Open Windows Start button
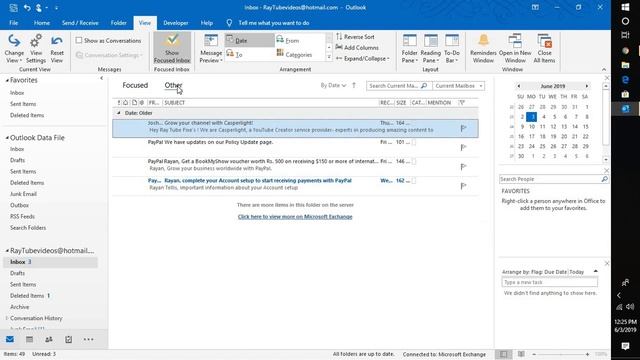The width and height of the screenshot is (640, 360). [x=625, y=7]
